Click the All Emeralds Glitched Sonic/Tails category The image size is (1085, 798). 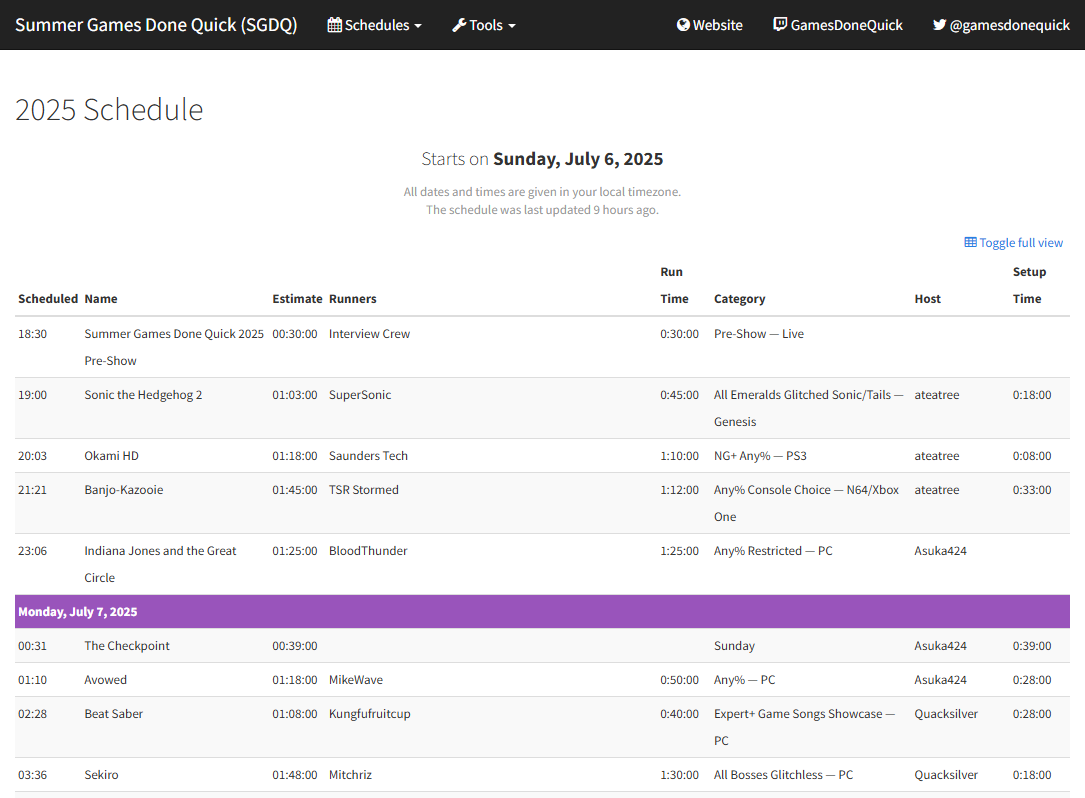(809, 408)
